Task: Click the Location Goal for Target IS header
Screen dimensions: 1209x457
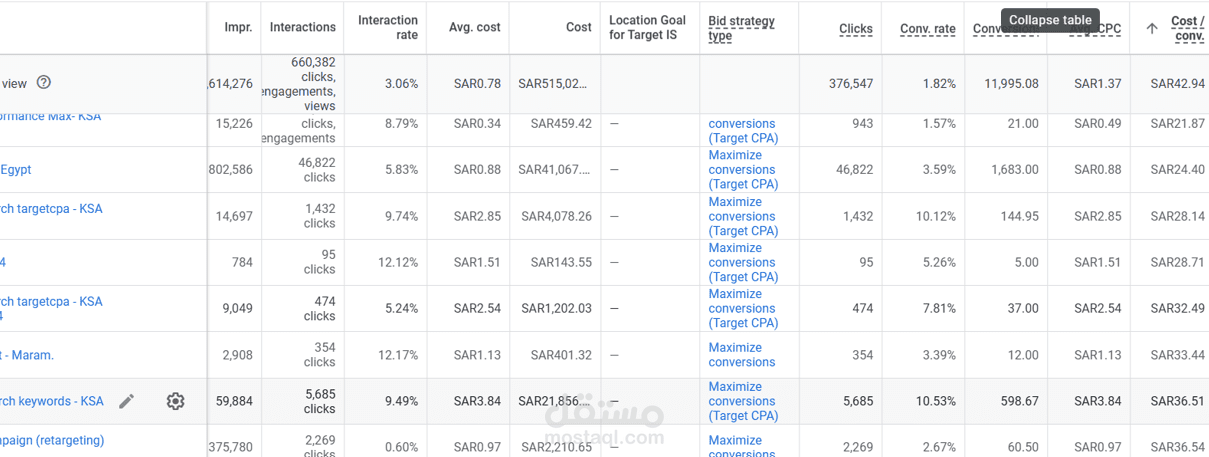Action: coord(647,27)
